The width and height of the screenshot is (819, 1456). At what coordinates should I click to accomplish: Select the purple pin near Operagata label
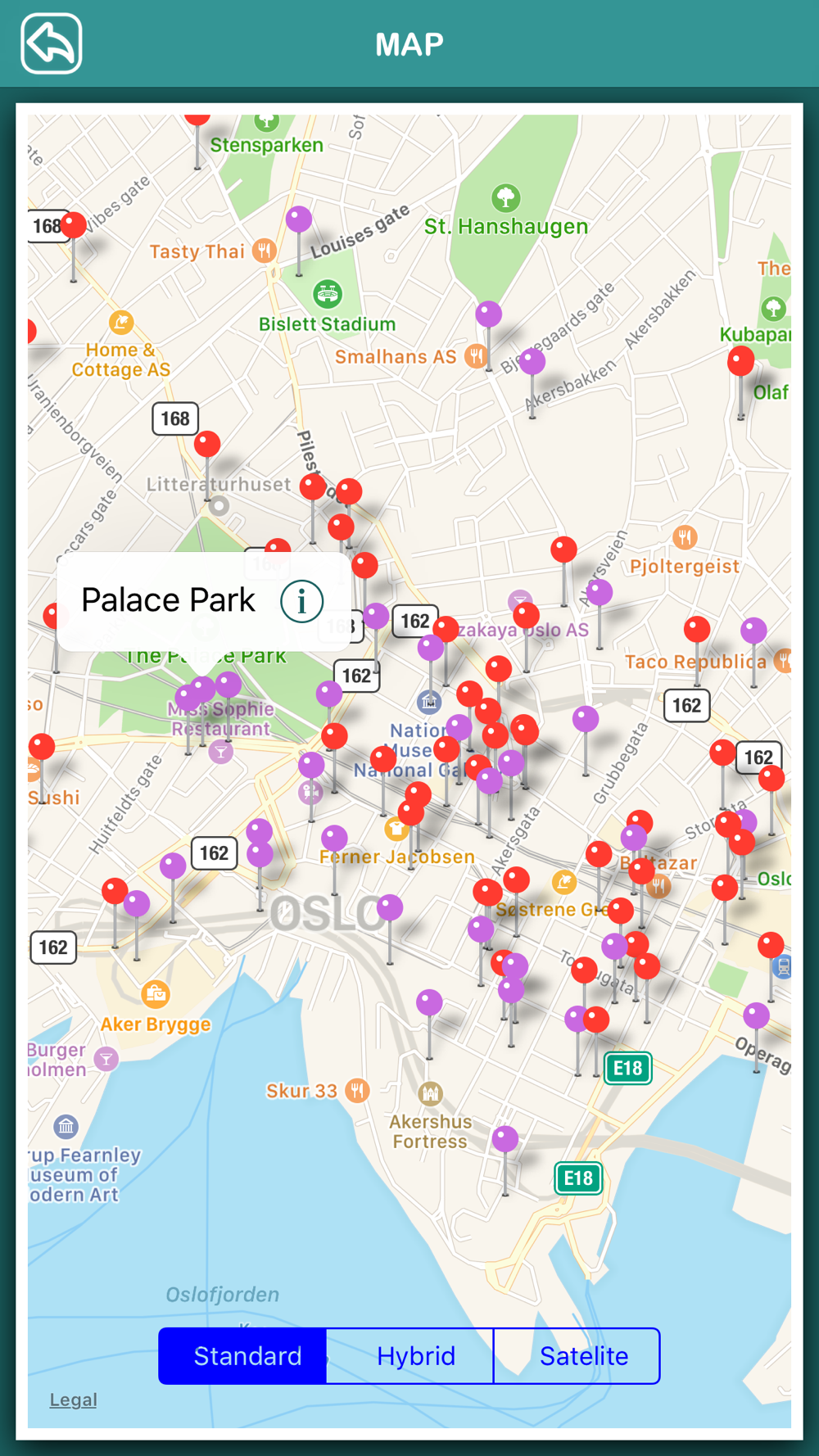tap(756, 1015)
